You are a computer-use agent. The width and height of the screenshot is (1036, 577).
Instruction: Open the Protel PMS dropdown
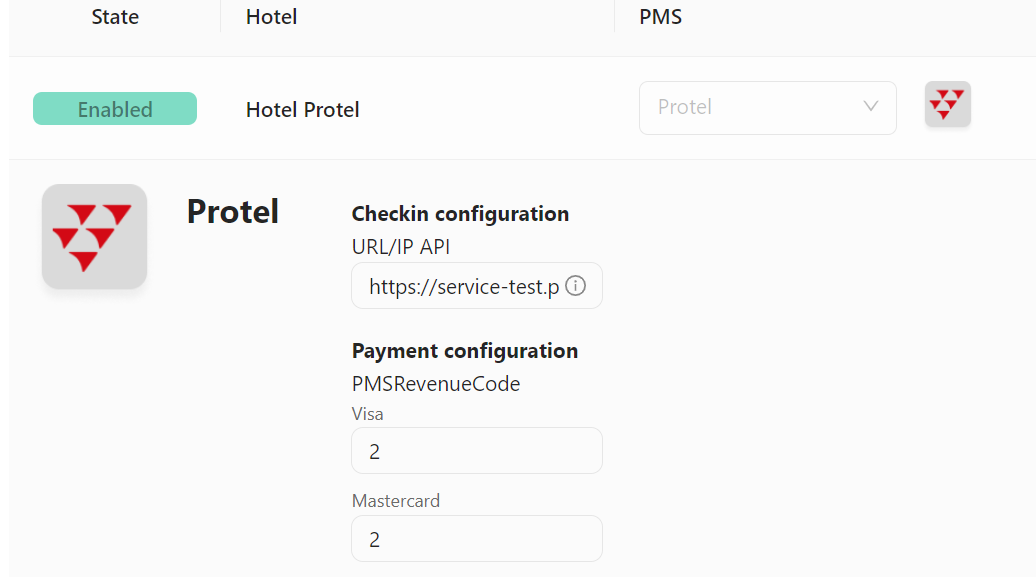[768, 108]
